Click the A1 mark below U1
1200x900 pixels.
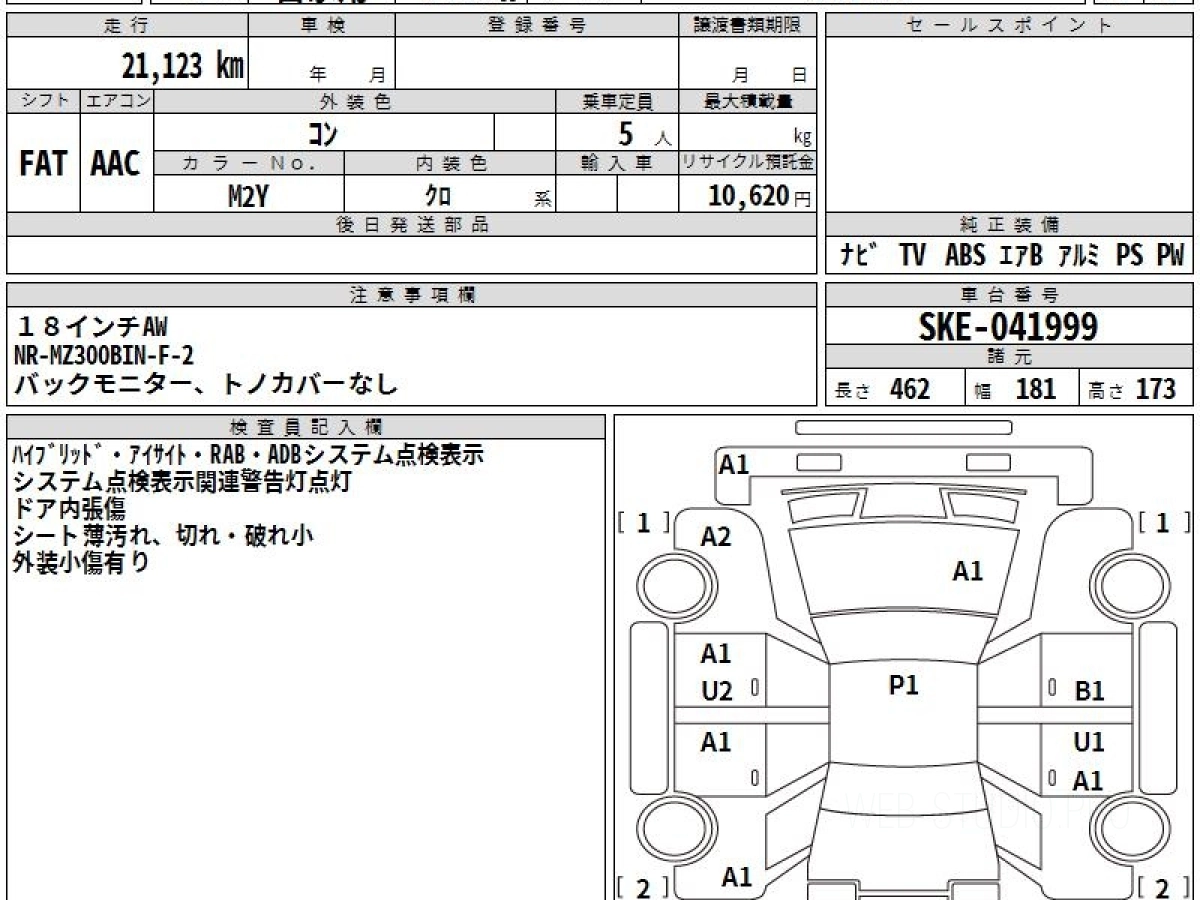click(x=1087, y=781)
